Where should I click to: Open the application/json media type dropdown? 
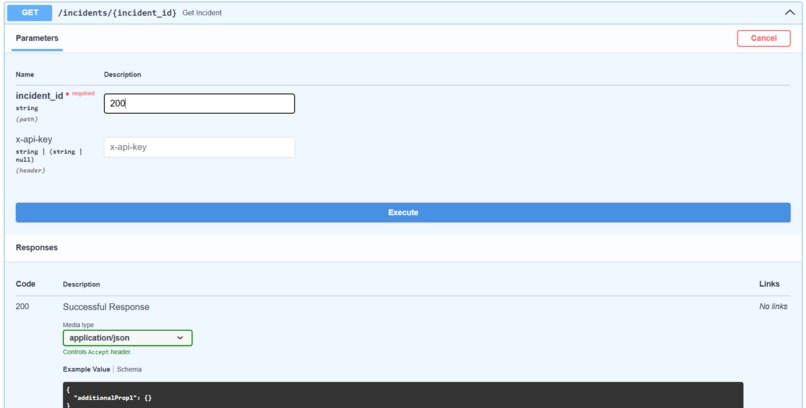[127, 338]
